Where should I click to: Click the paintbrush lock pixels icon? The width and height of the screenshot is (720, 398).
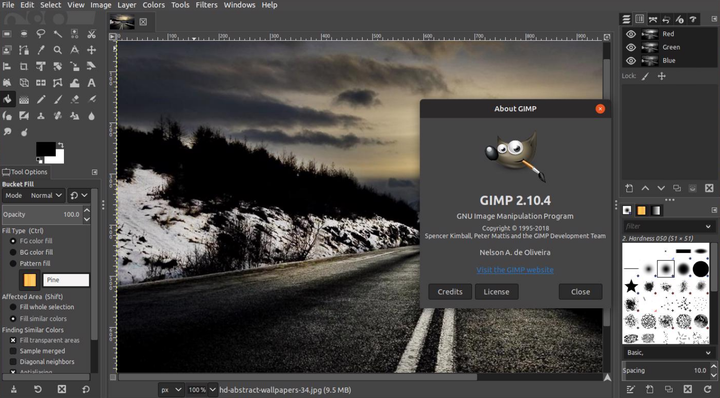[x=645, y=76]
